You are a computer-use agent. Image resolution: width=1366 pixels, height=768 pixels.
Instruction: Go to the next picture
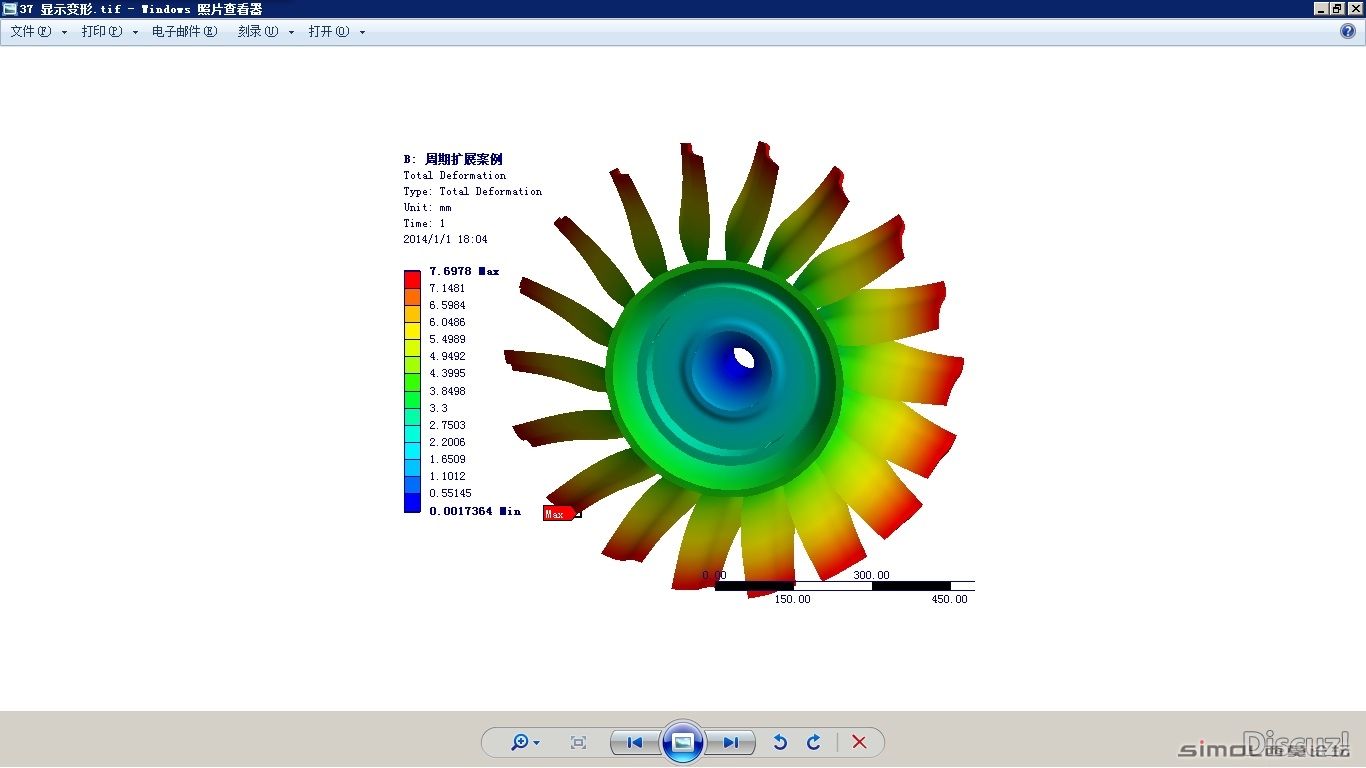731,742
